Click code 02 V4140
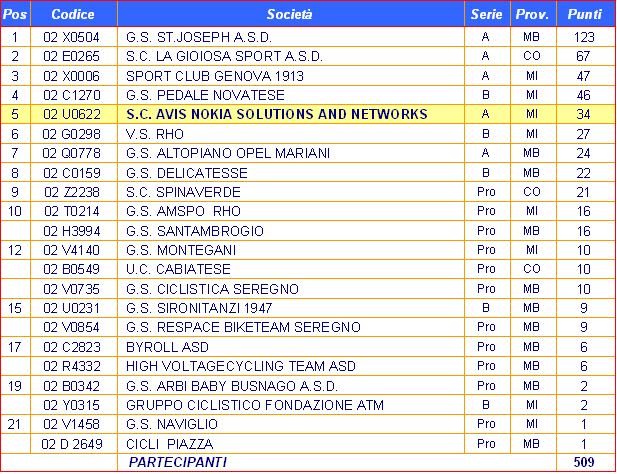The image size is (617, 474). (72, 250)
